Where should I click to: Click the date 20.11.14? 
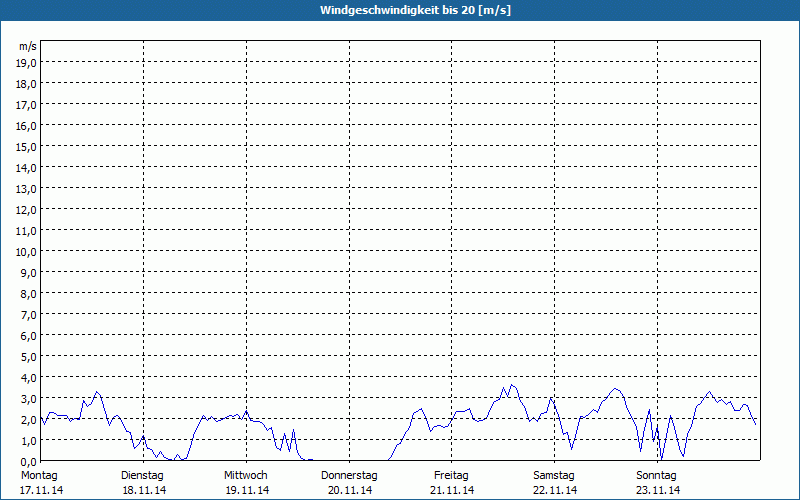click(x=350, y=490)
